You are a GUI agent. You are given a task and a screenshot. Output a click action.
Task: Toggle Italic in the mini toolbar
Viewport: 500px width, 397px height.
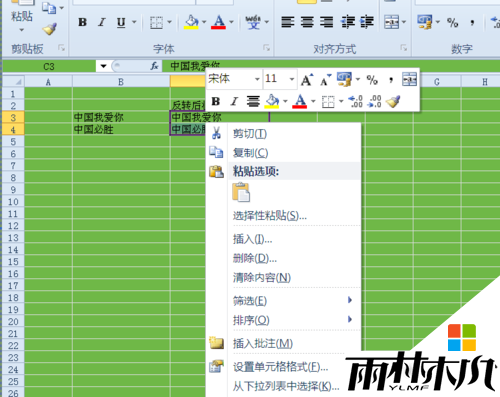click(234, 101)
